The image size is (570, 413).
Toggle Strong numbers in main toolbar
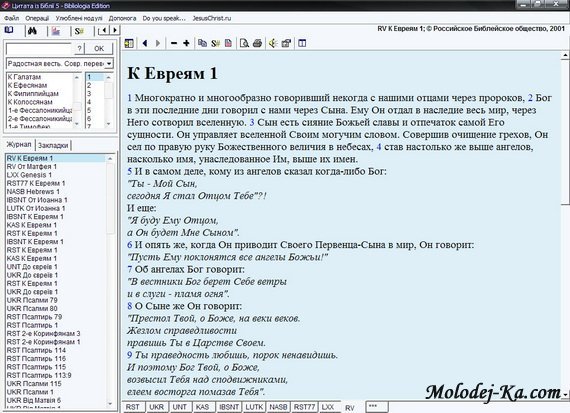215,43
